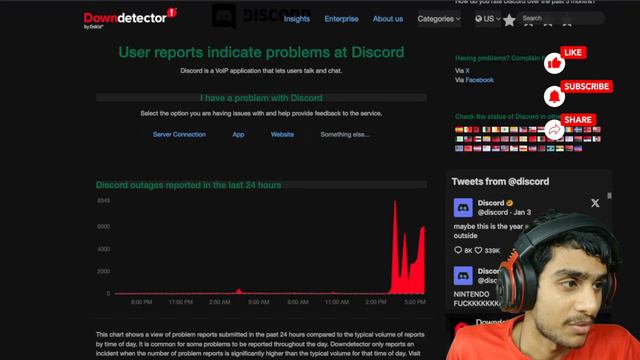Viewport: 640px width, 360px height.
Task: Click the Subscribe bell icon
Action: tap(554, 97)
